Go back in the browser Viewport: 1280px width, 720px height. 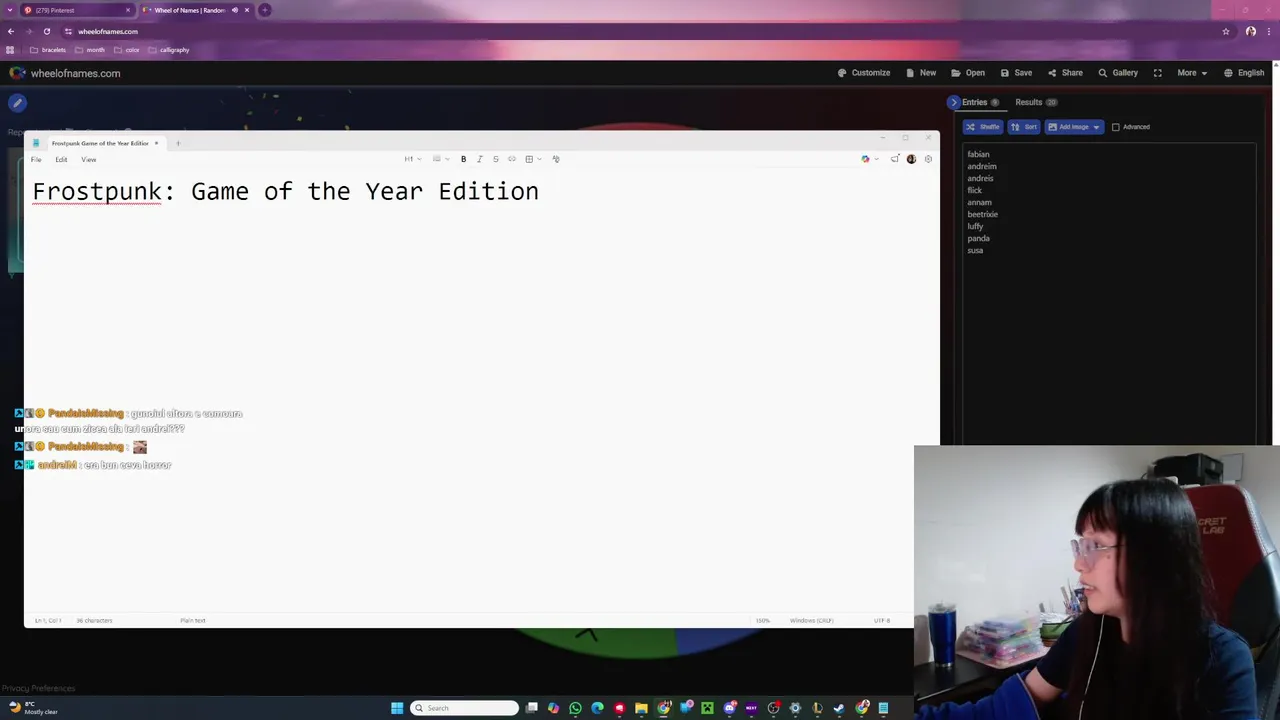tap(11, 31)
